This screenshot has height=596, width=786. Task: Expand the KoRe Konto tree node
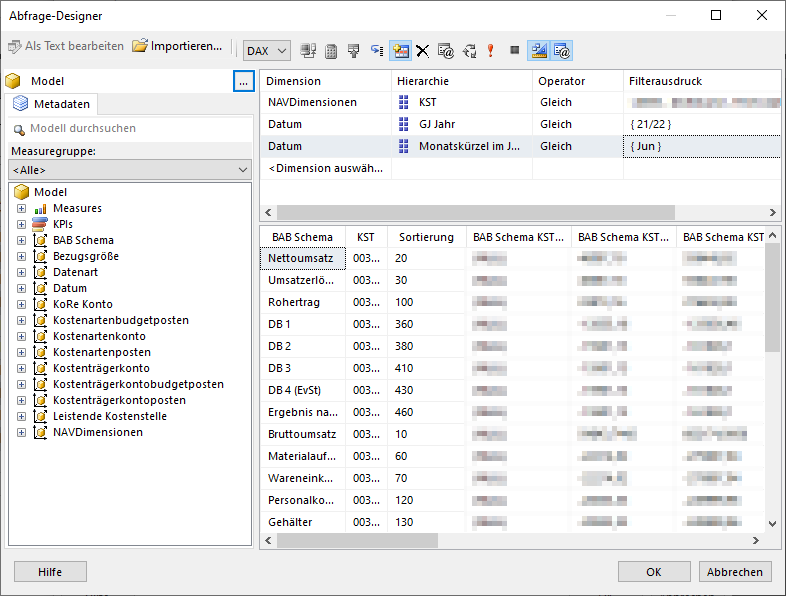(22, 304)
